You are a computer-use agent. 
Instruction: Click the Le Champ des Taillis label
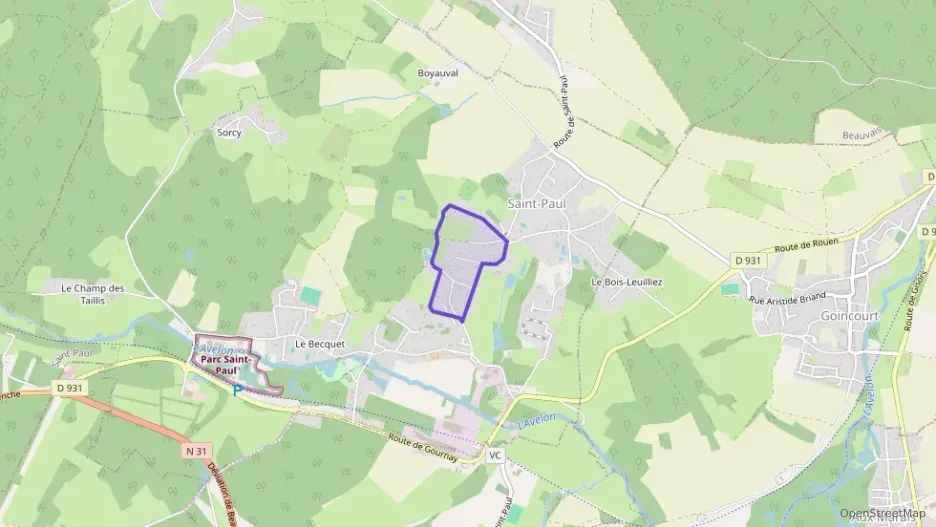93,294
